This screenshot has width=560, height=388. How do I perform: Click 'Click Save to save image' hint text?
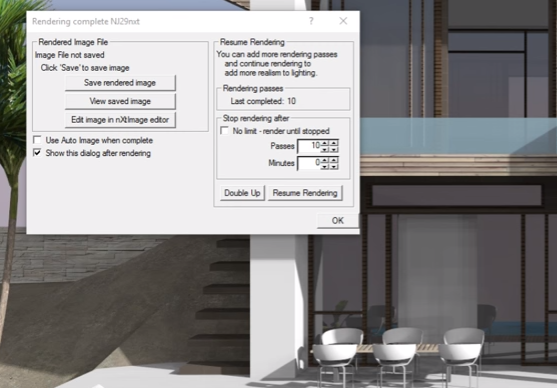point(85,68)
